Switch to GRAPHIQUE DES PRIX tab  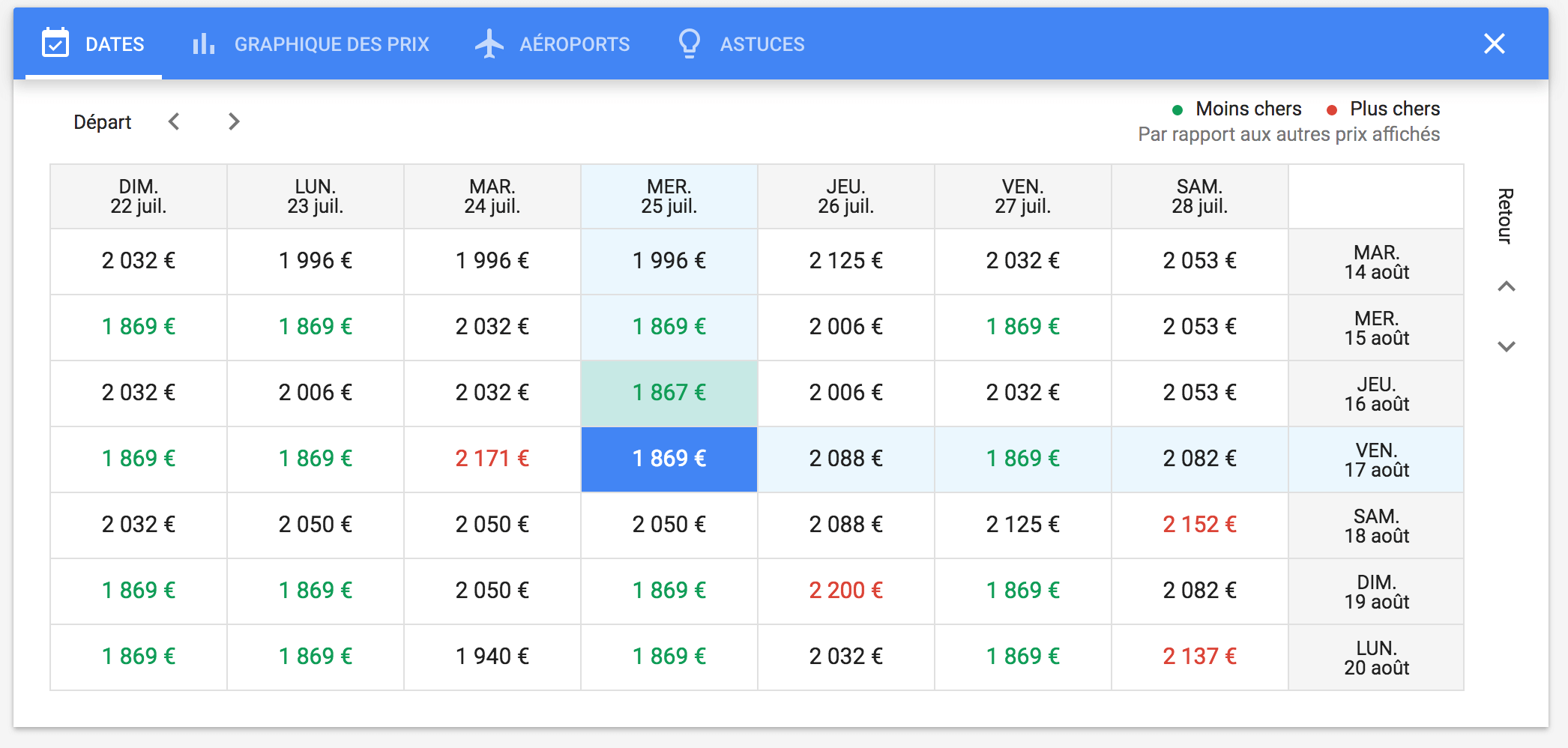pos(331,44)
